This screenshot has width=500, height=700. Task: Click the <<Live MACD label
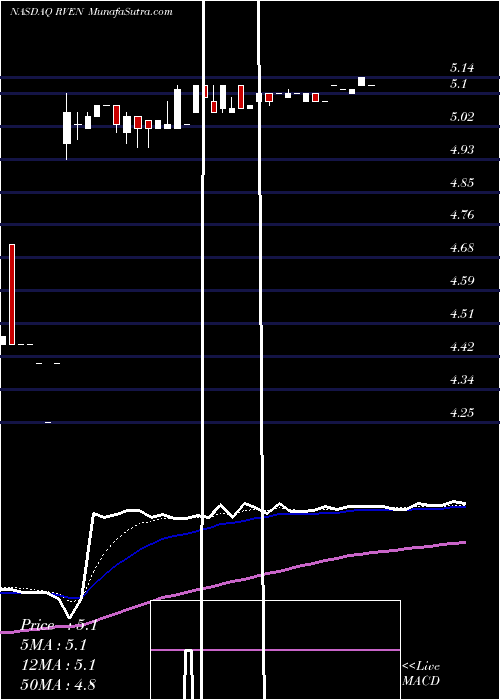(x=421, y=674)
